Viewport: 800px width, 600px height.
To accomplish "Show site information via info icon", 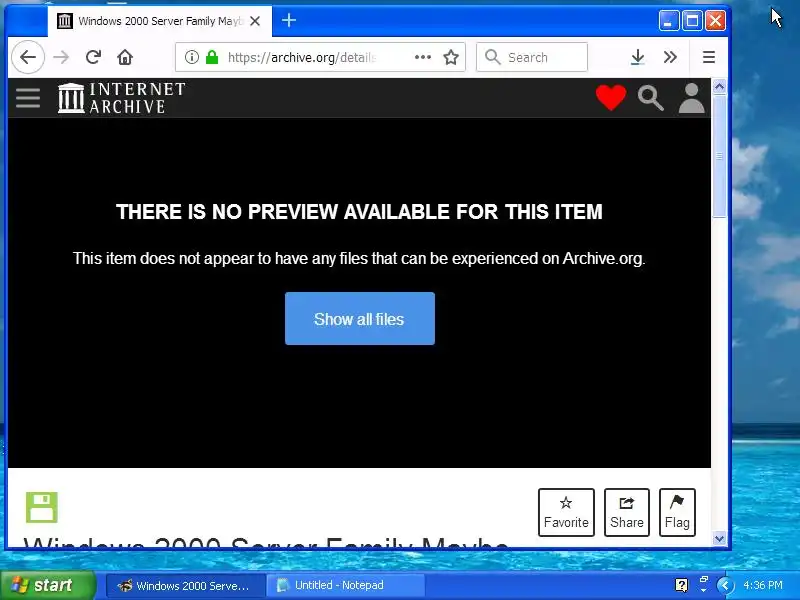I will [x=192, y=57].
